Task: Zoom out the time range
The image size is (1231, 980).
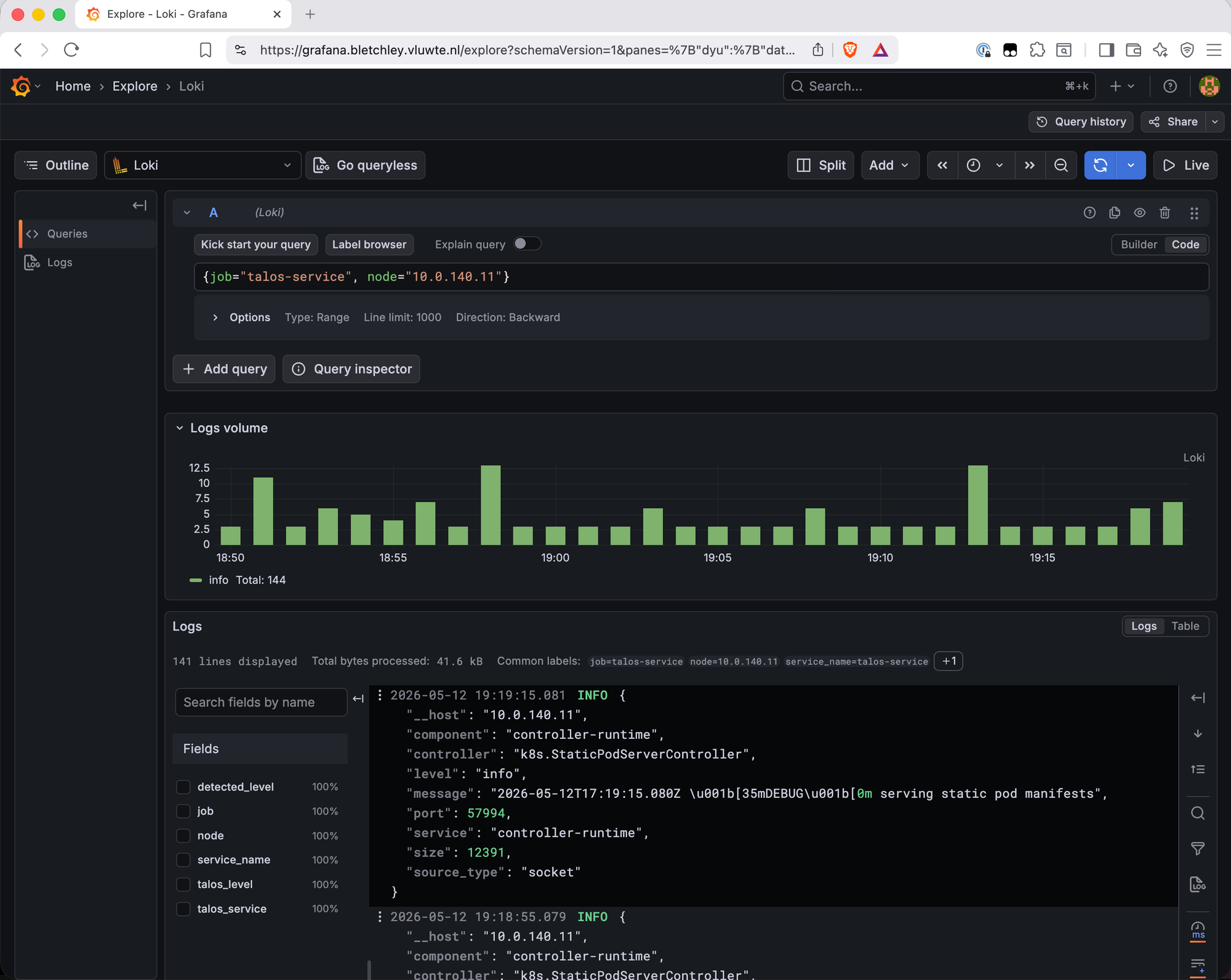Action: tap(1061, 165)
